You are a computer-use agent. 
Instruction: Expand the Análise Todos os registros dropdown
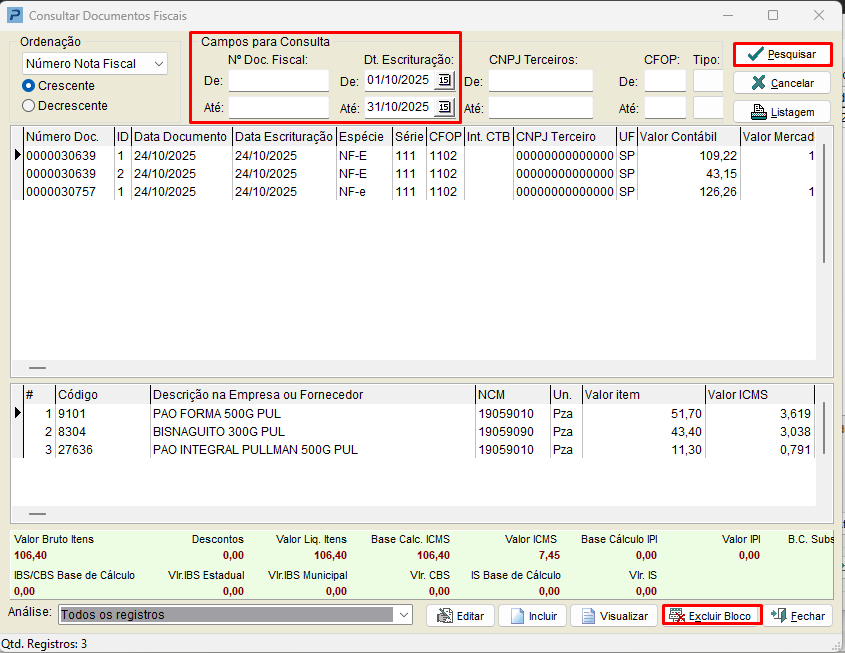click(x=401, y=615)
